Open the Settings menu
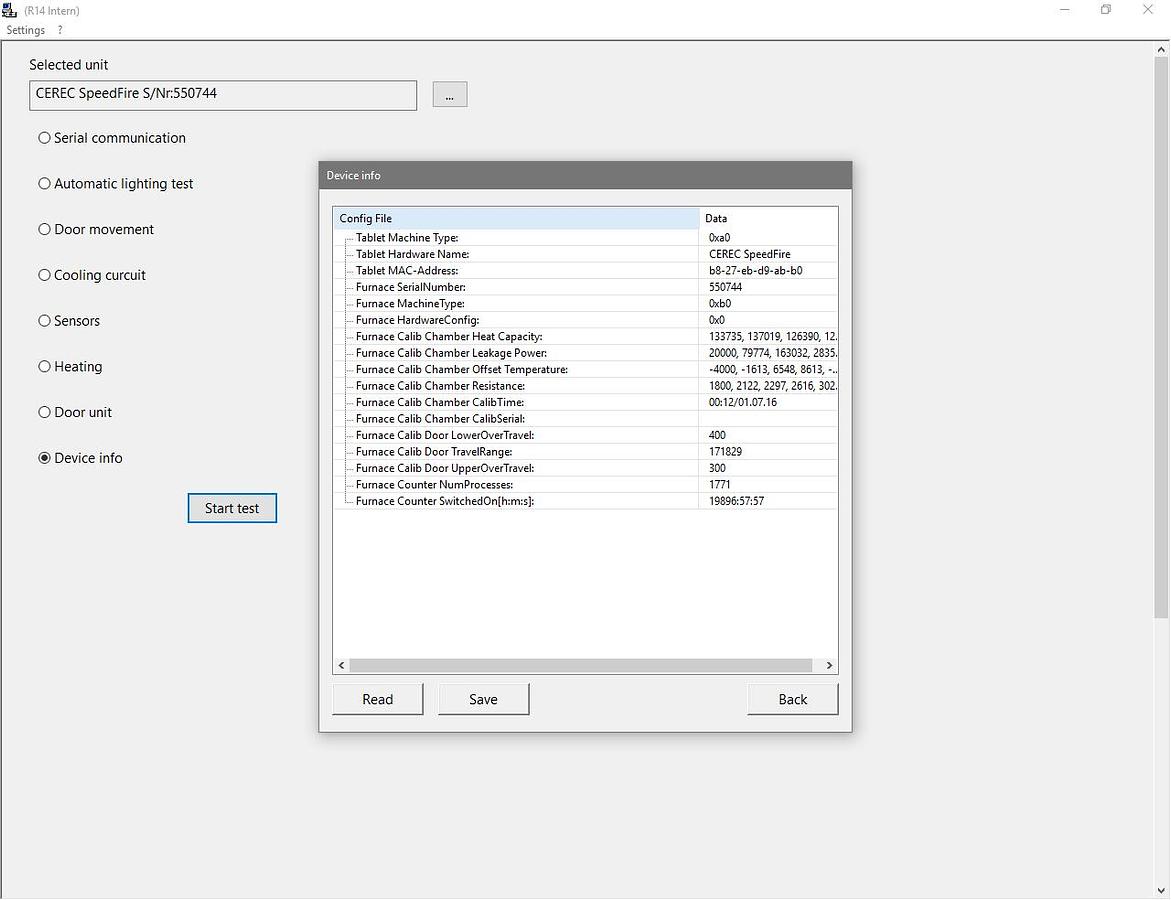Screen dimensions: 1171x900 coord(25,30)
